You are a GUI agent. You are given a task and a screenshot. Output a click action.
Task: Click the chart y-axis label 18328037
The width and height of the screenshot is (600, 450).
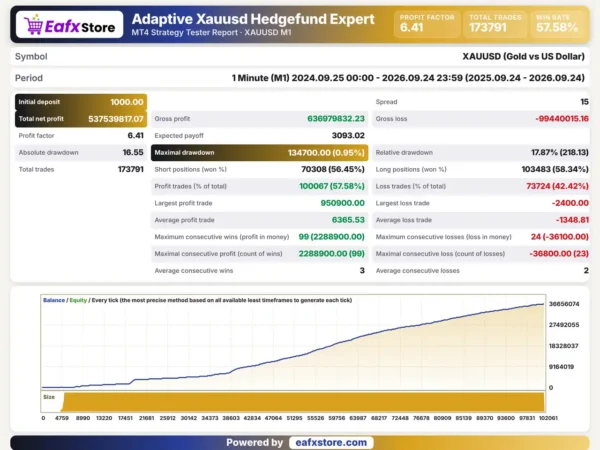click(x=564, y=346)
